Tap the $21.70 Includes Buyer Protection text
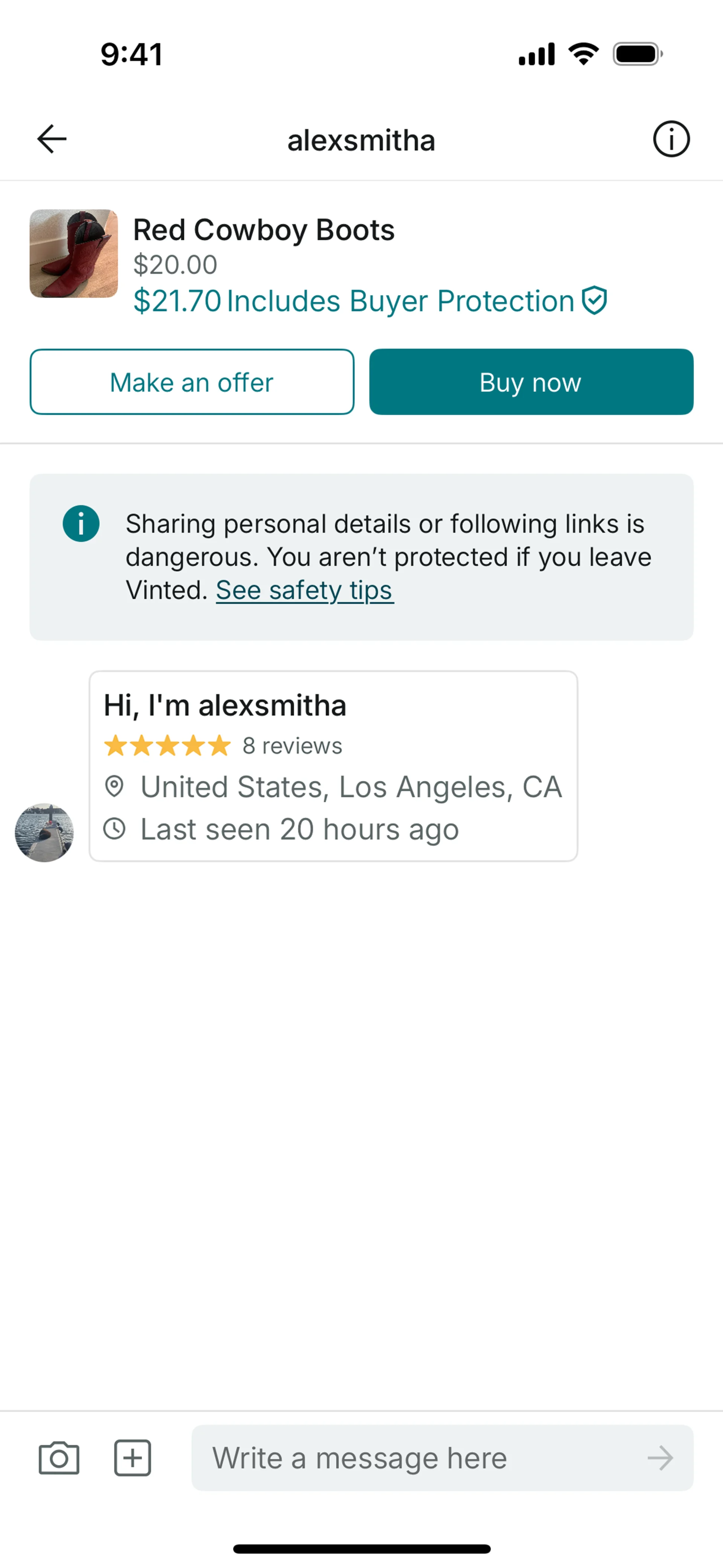This screenshot has width=723, height=1568. coord(353,301)
